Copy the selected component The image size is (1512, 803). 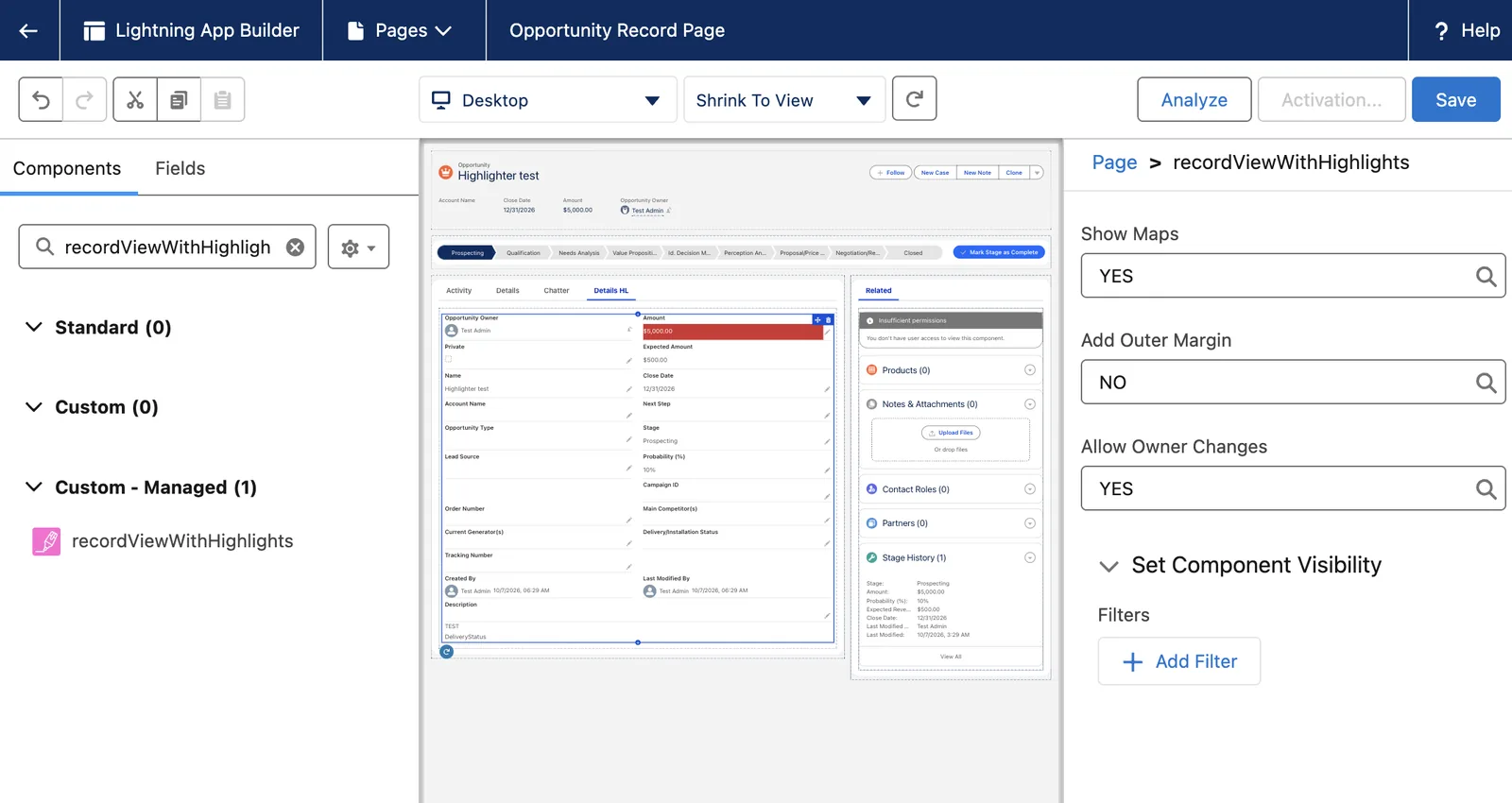179,100
